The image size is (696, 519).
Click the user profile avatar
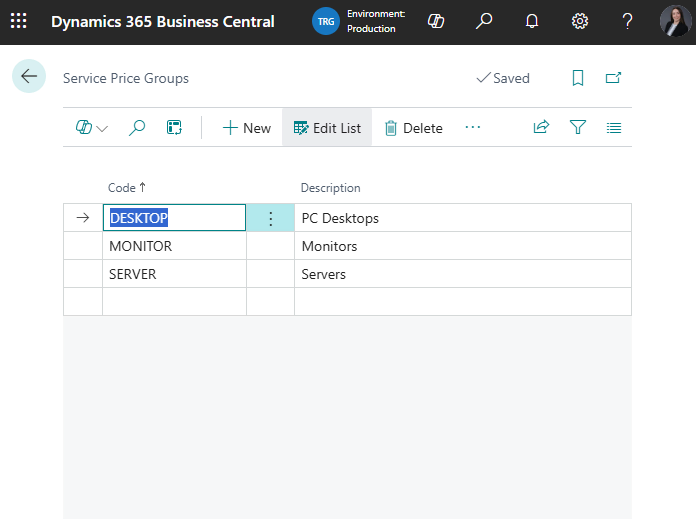(x=675, y=21)
